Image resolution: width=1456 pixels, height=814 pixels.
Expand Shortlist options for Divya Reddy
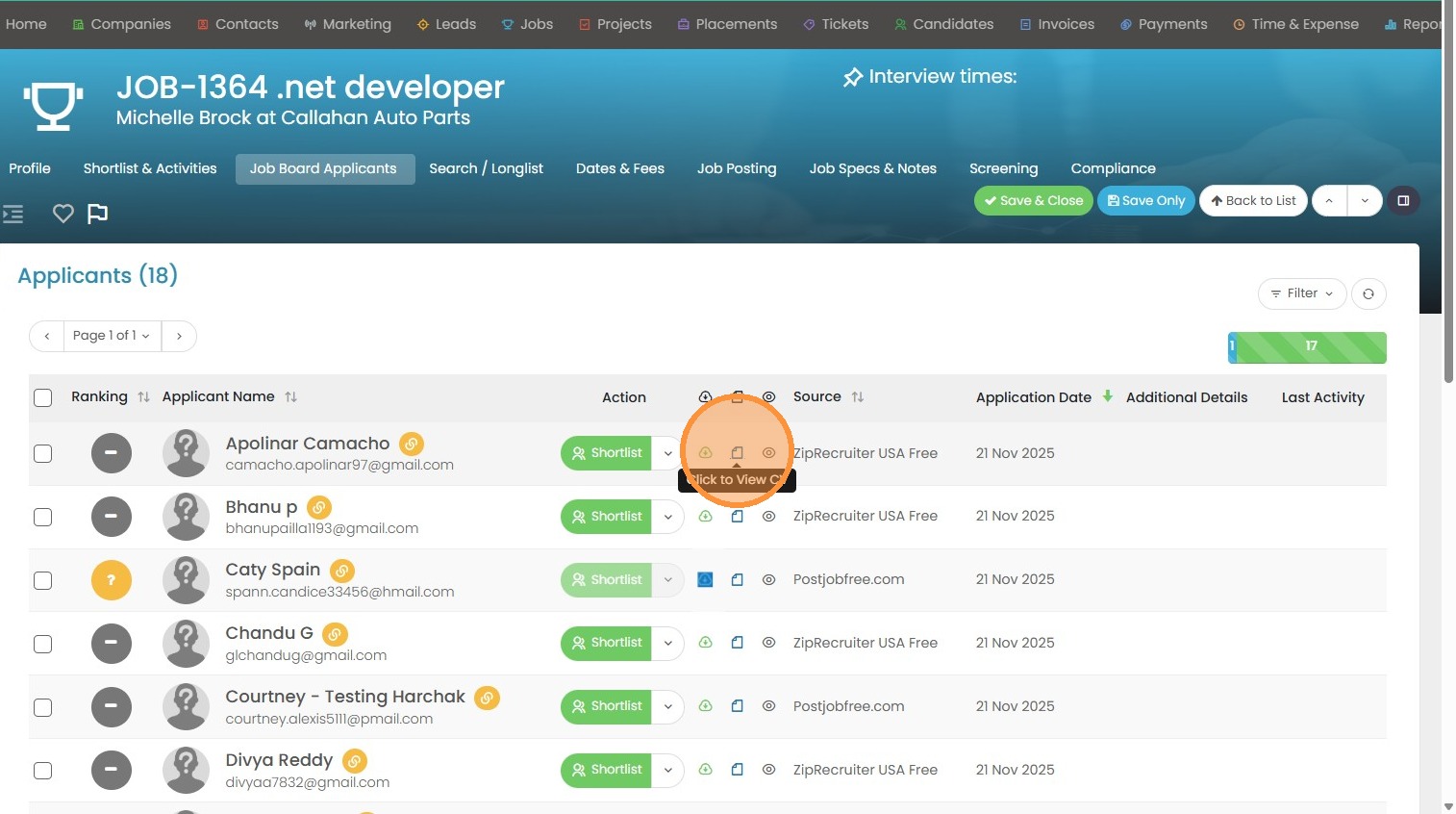pyautogui.click(x=668, y=770)
